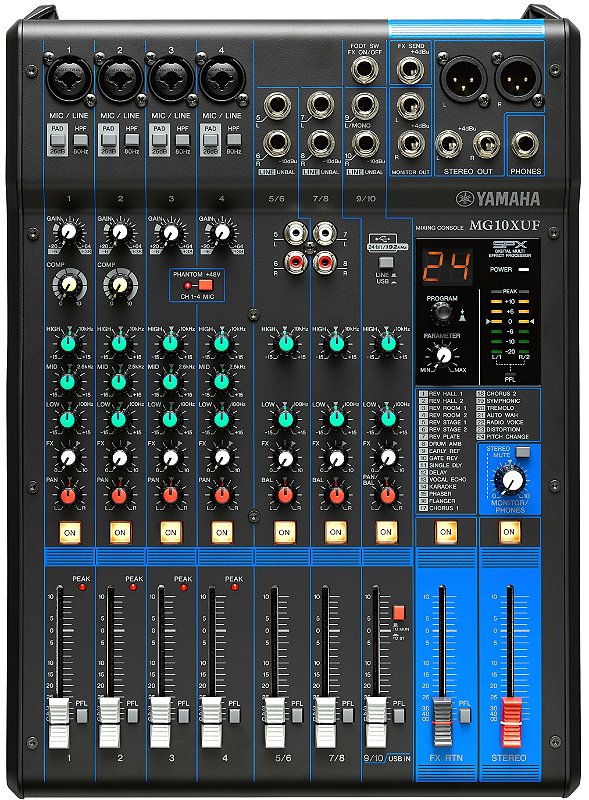Click the channel 1 HIGH EQ knob
This screenshot has width=589, height=800.
click(x=68, y=343)
